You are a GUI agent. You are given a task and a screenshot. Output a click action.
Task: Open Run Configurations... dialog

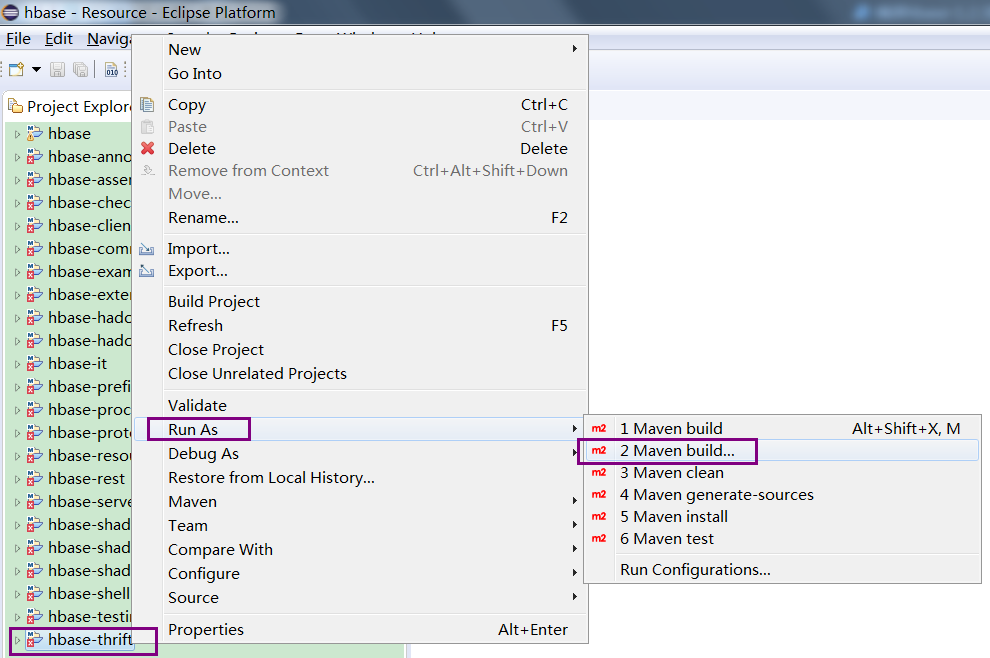click(x=782, y=570)
